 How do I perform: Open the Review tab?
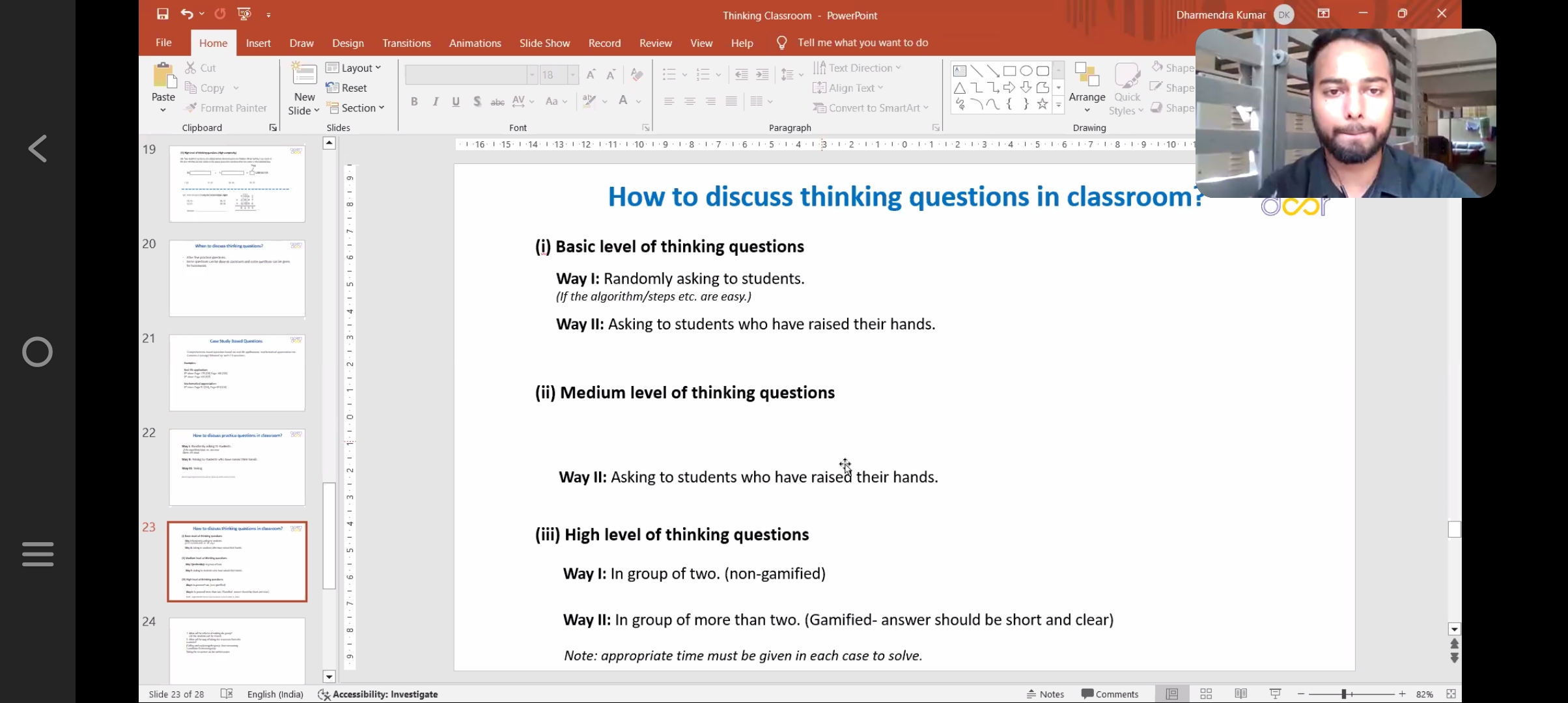point(655,43)
